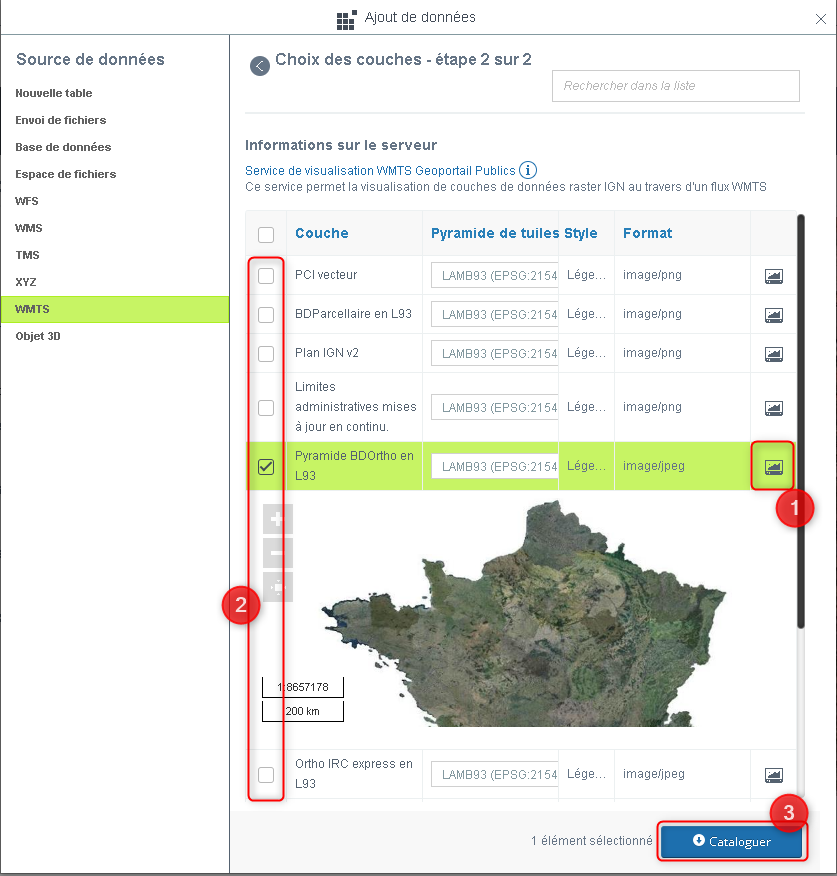Viewport: 837px width, 876px height.
Task: Open tile pyramid dropdown for Ortho IRC express
Action: pos(494,774)
